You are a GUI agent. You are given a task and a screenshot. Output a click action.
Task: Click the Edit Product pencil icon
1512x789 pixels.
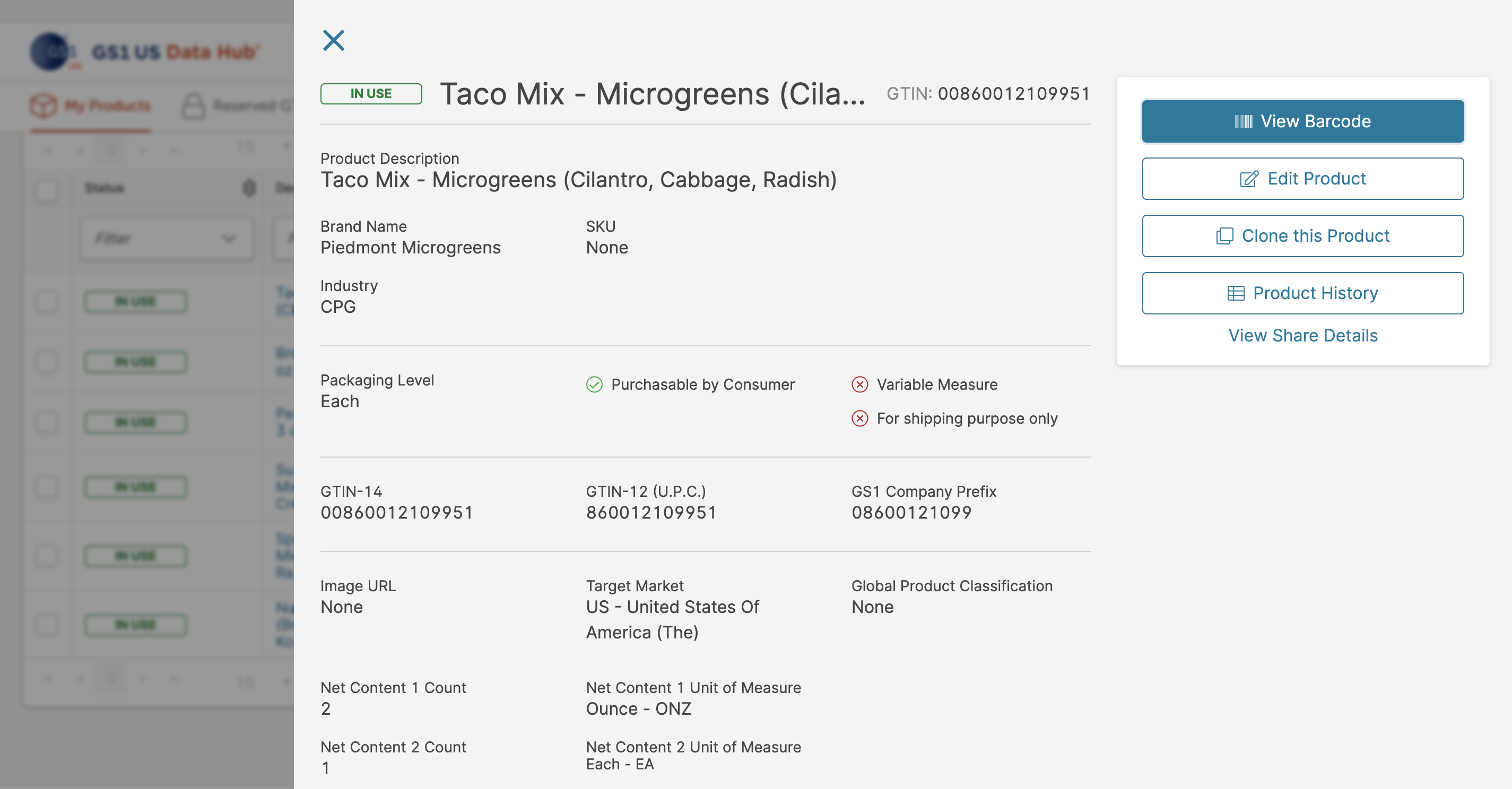[1248, 178]
